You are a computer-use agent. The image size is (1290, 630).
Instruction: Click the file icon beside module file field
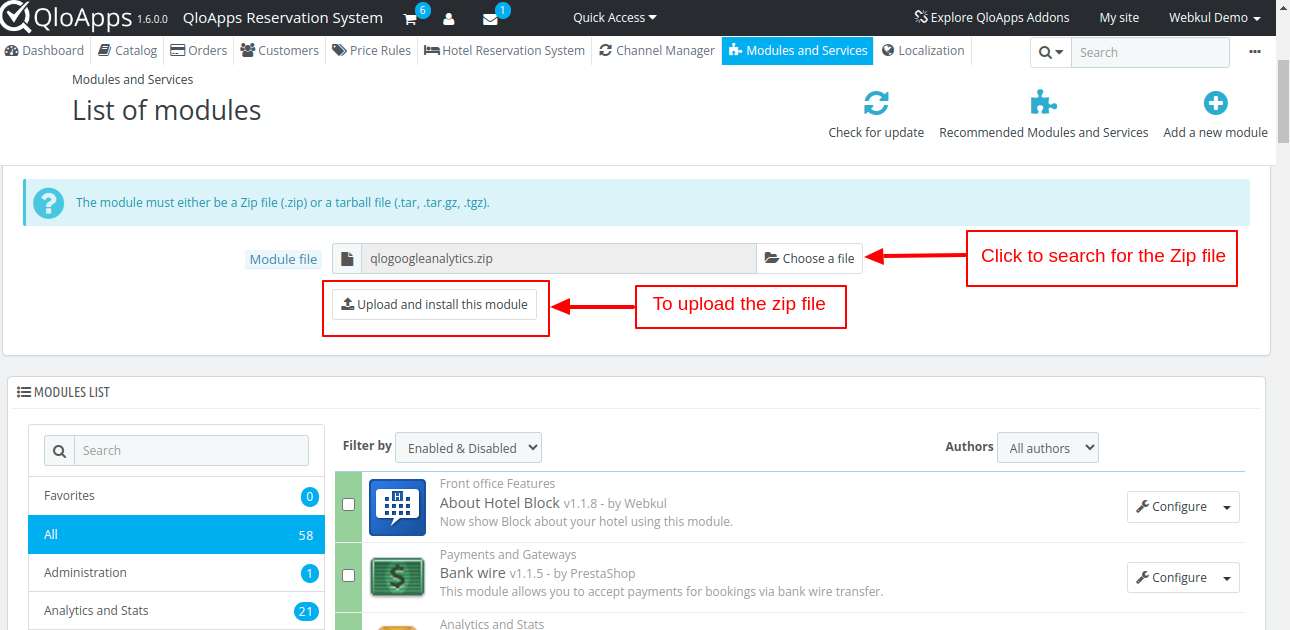(x=347, y=259)
